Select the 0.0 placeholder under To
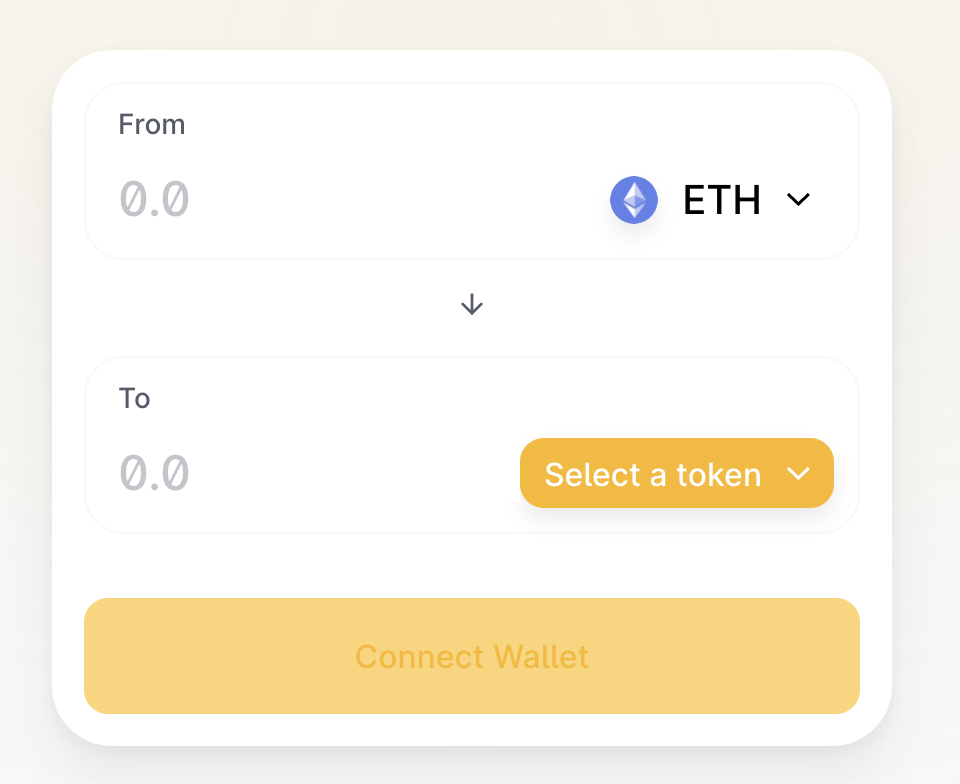Viewport: 960px width, 784px height. click(154, 473)
